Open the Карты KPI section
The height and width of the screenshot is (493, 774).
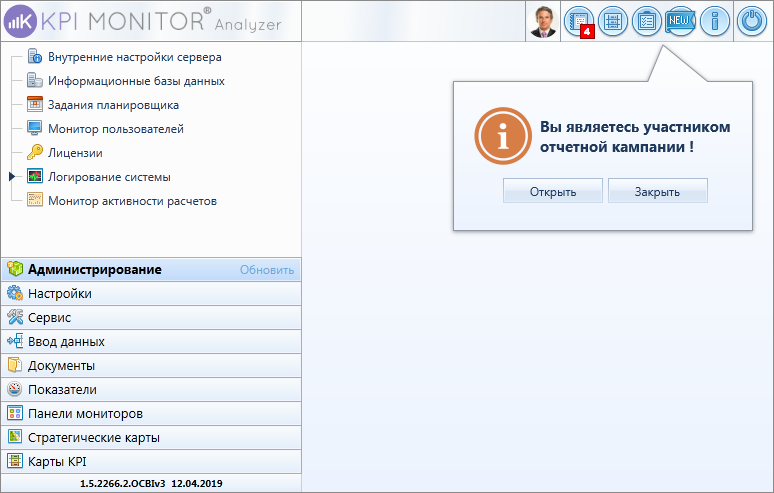point(151,461)
